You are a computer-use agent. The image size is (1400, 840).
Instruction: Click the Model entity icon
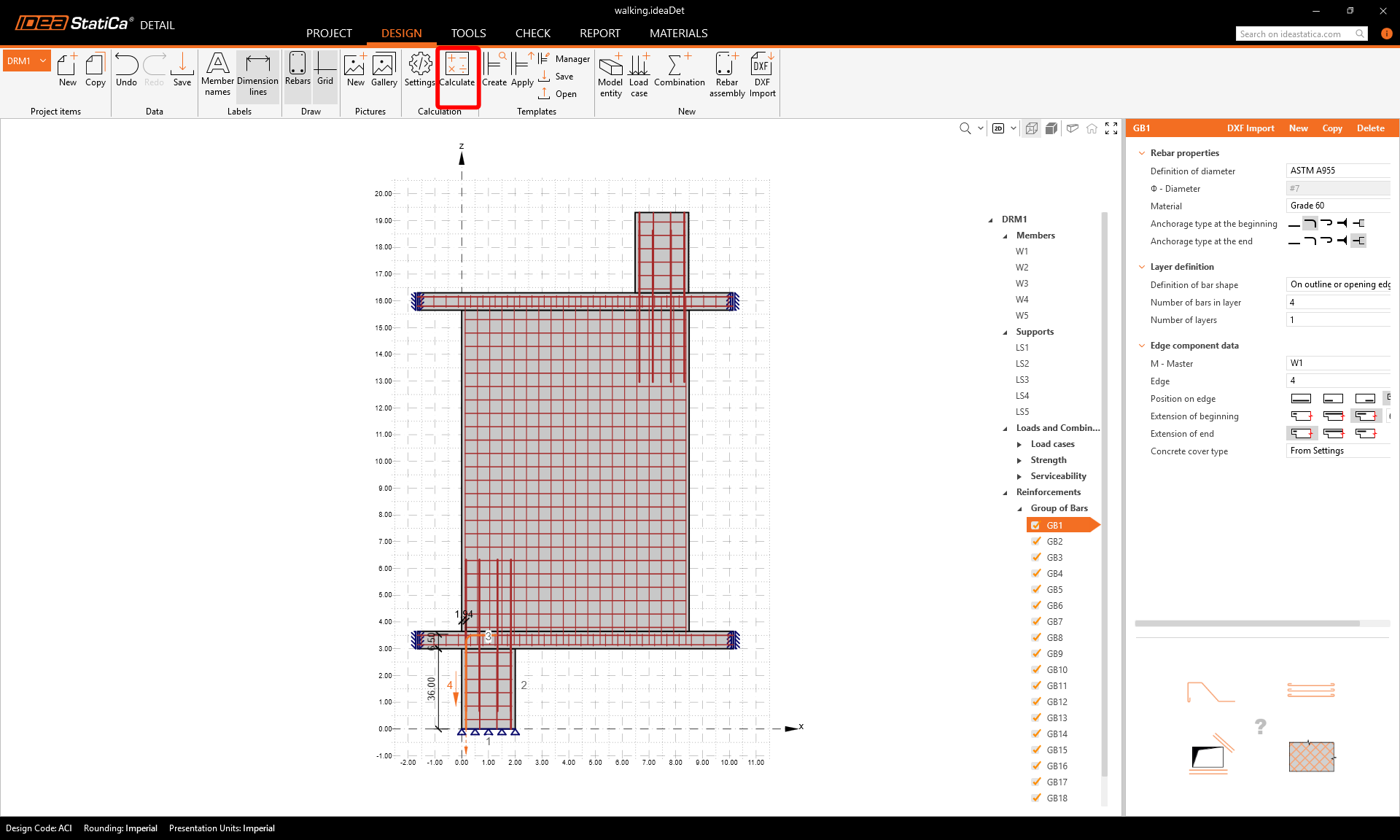[610, 66]
